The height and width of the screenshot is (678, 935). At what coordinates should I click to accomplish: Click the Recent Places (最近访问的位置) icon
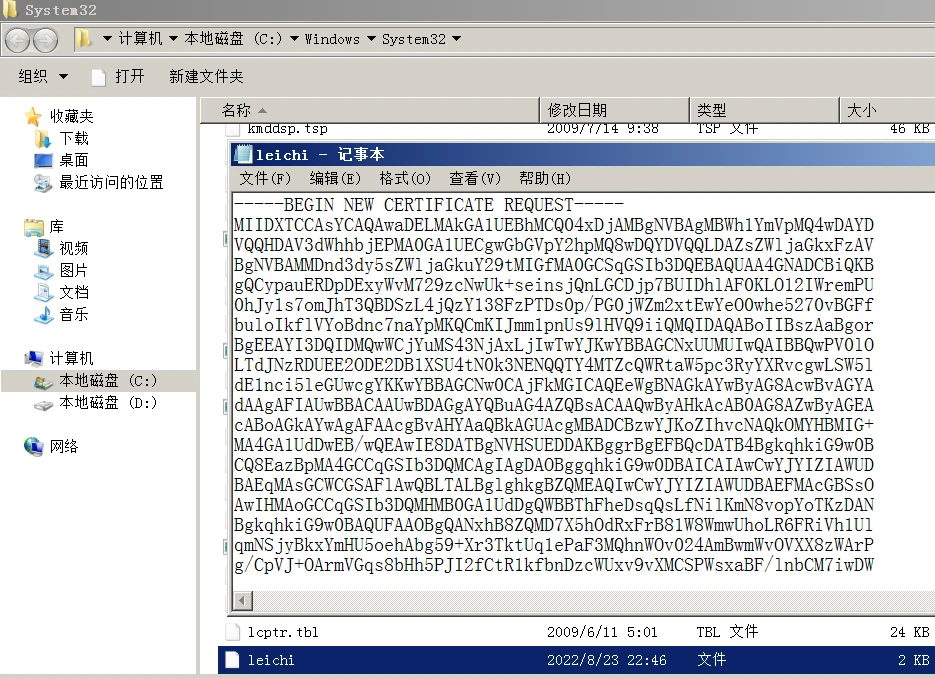point(43,183)
